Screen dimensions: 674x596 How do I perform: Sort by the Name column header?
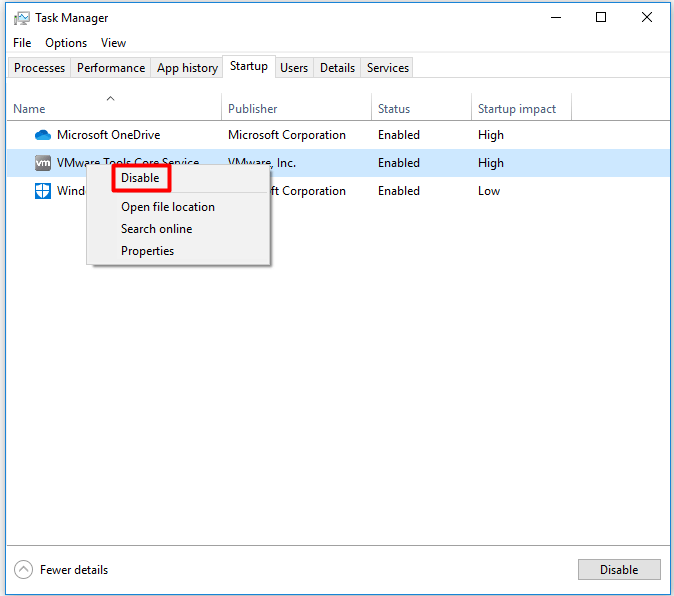tap(114, 107)
